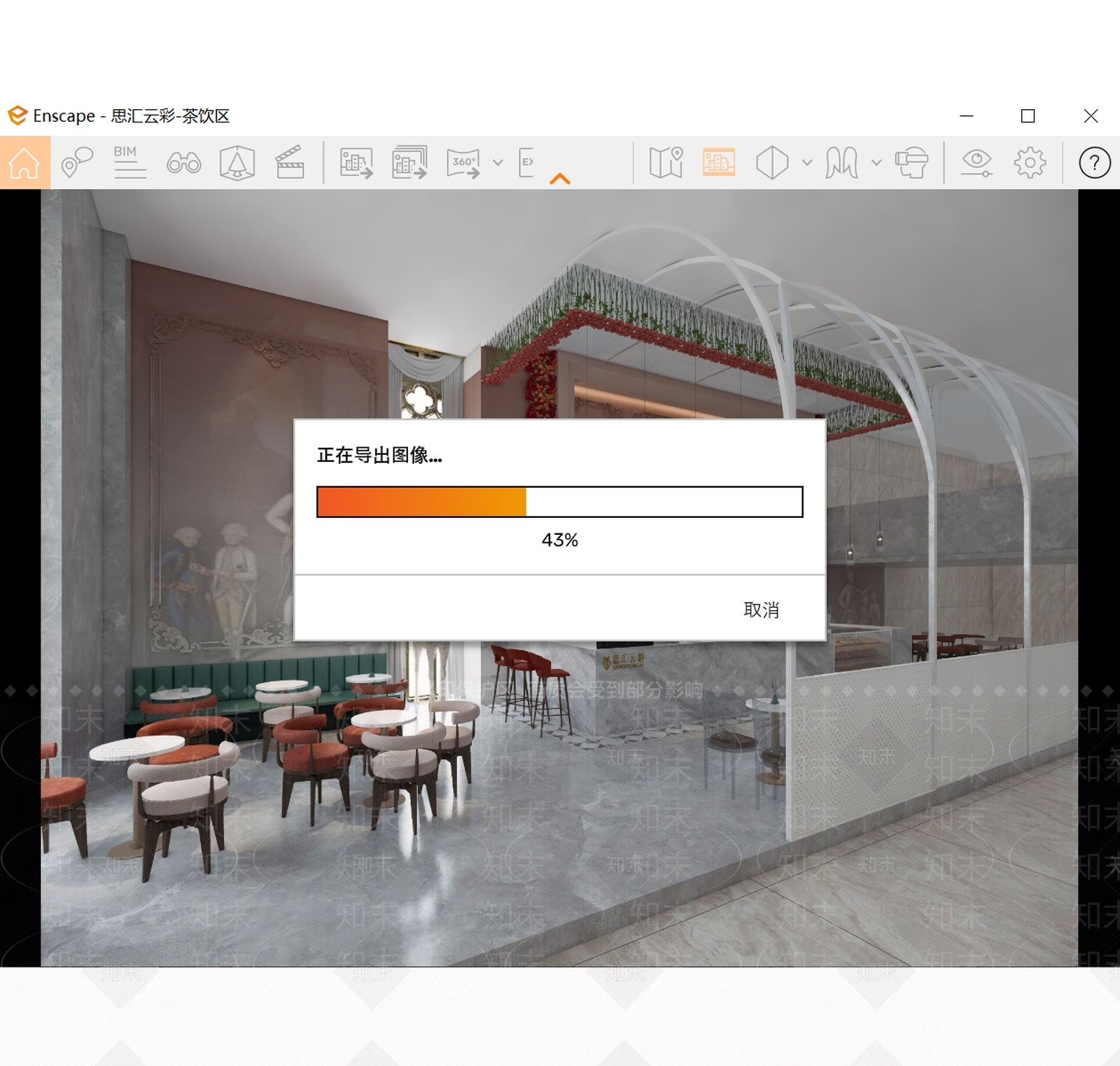
Task: Expand the navigation mode dropdown arrow
Action: 876,163
